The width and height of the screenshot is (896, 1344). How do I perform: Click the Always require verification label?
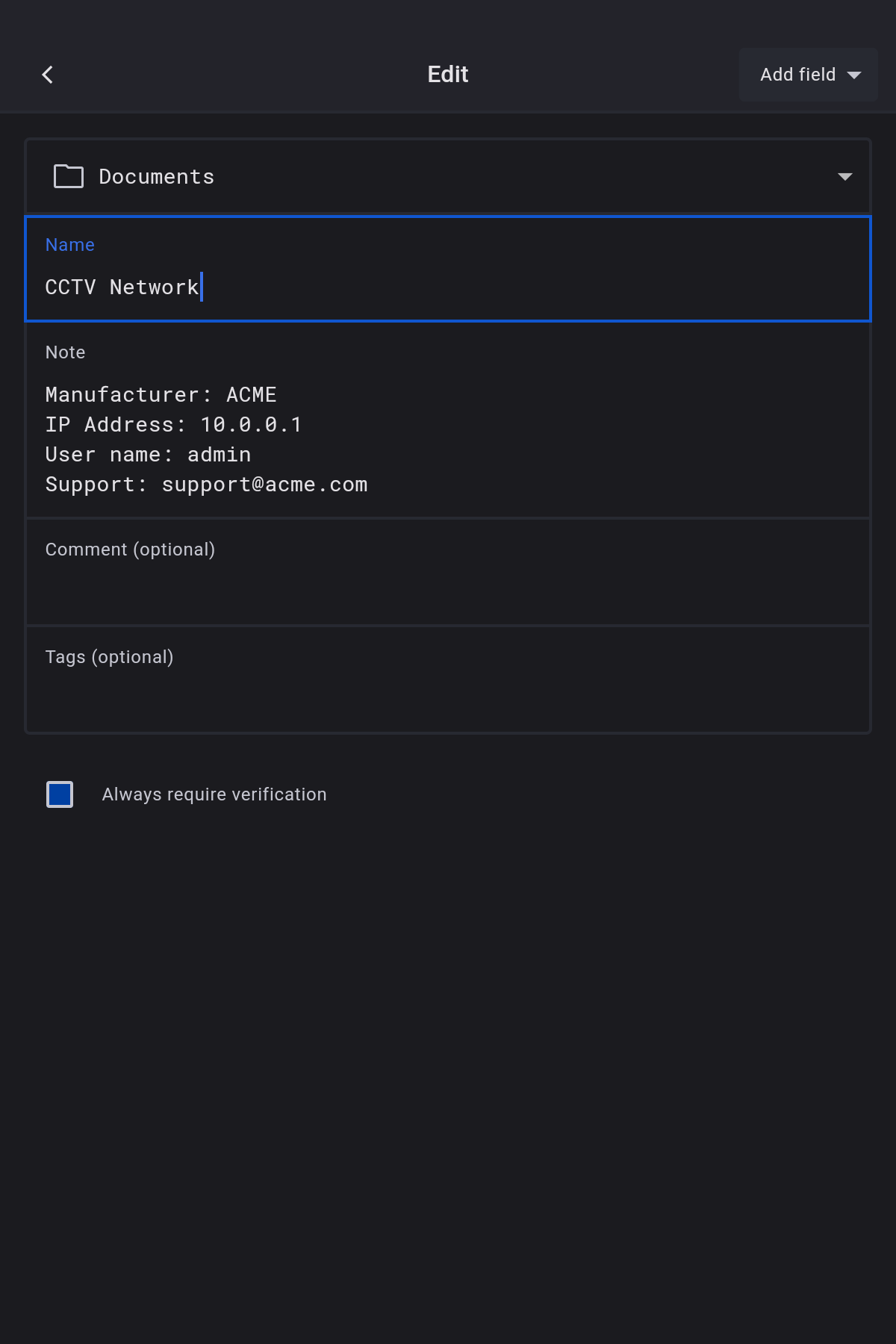click(214, 794)
